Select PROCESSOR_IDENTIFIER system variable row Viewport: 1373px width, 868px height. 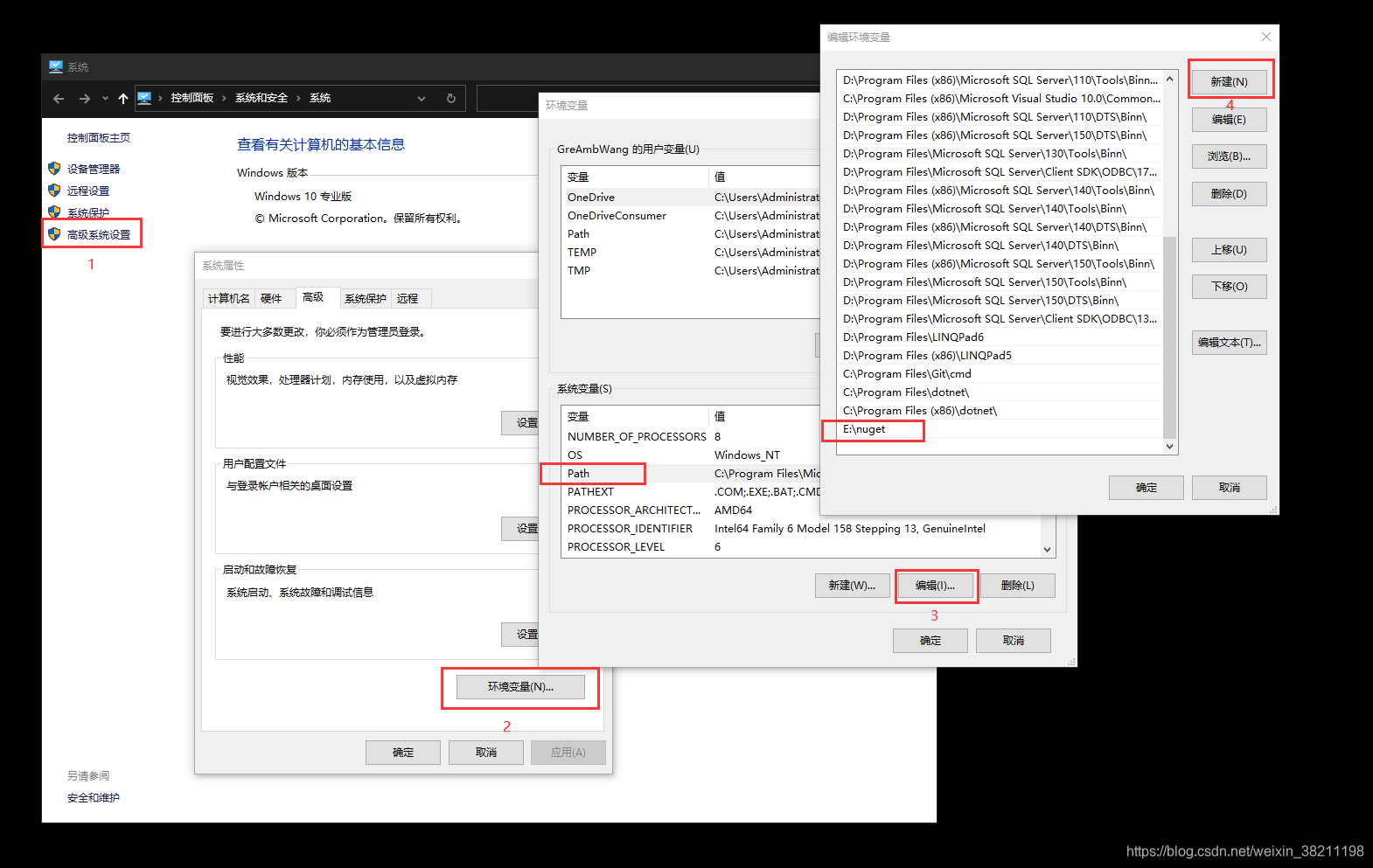pyautogui.click(x=801, y=529)
